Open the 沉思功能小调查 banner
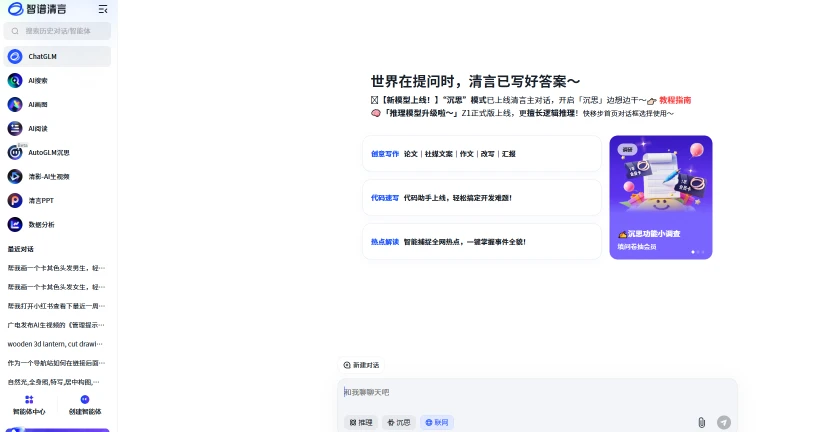Viewport: 827px width, 432px height. click(x=661, y=197)
